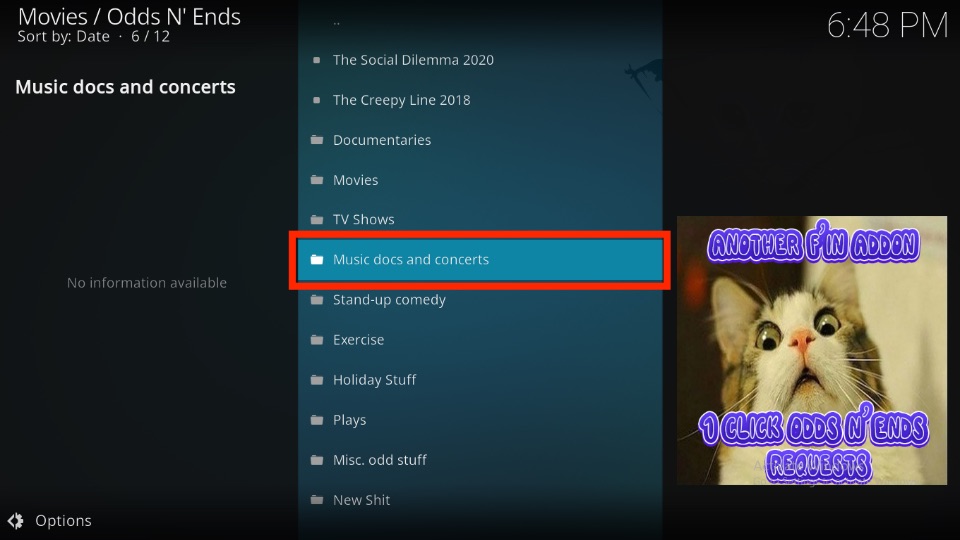
Task: Click the cat addon thumbnail image
Action: (812, 350)
